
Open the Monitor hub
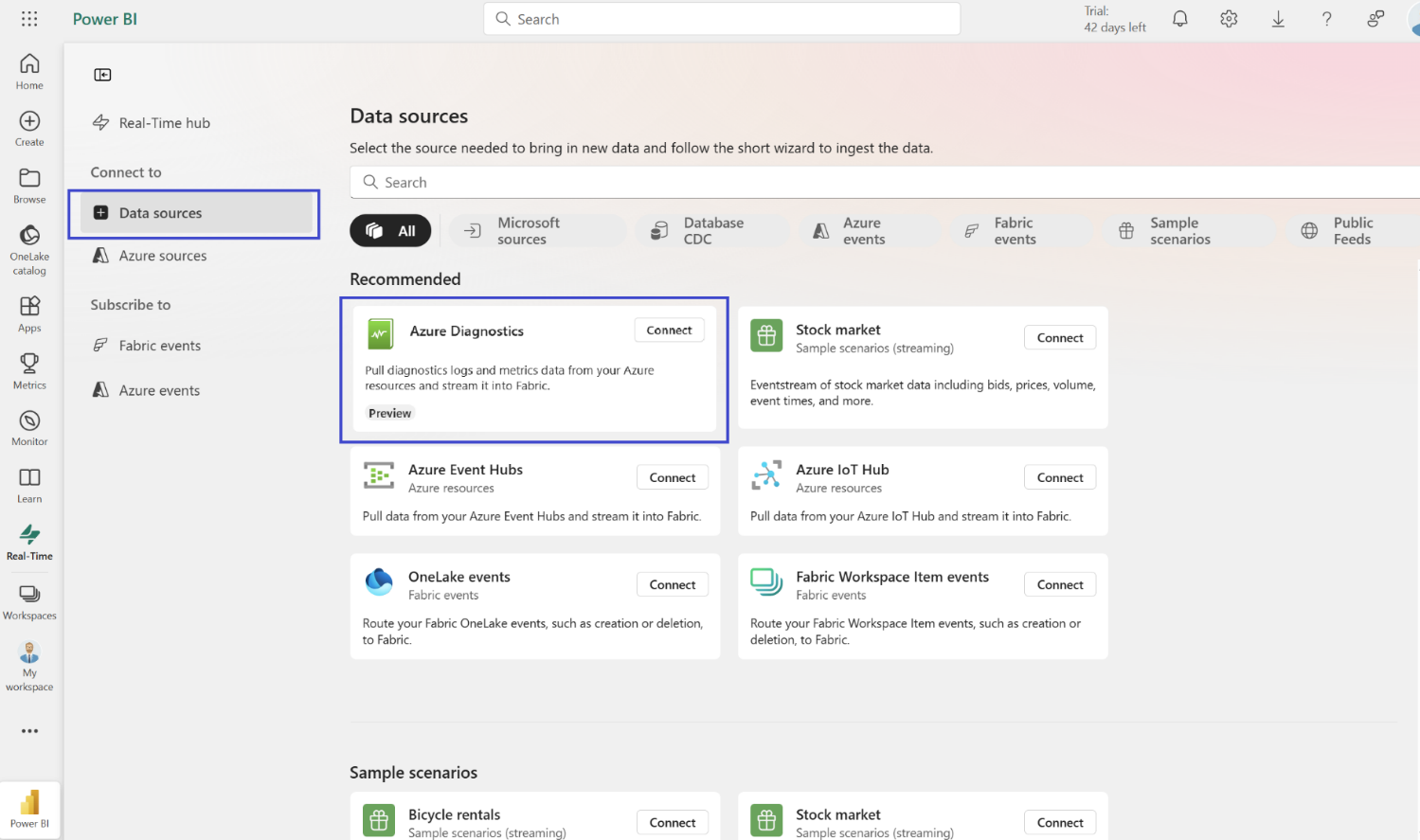pos(28,427)
